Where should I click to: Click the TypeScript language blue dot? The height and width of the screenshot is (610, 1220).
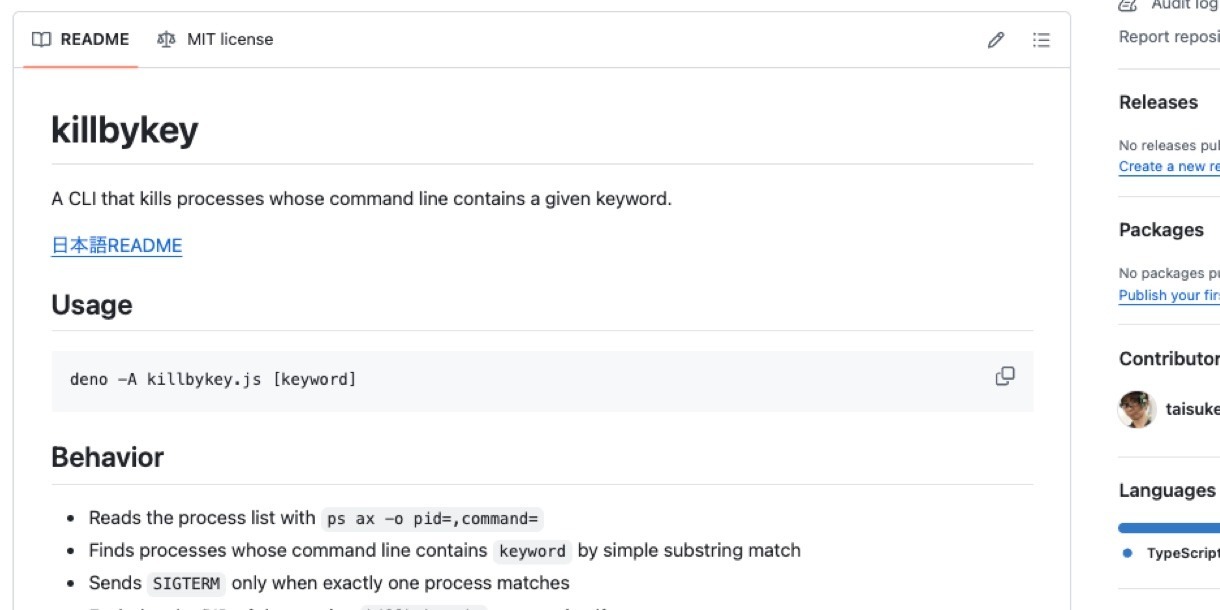[1128, 553]
